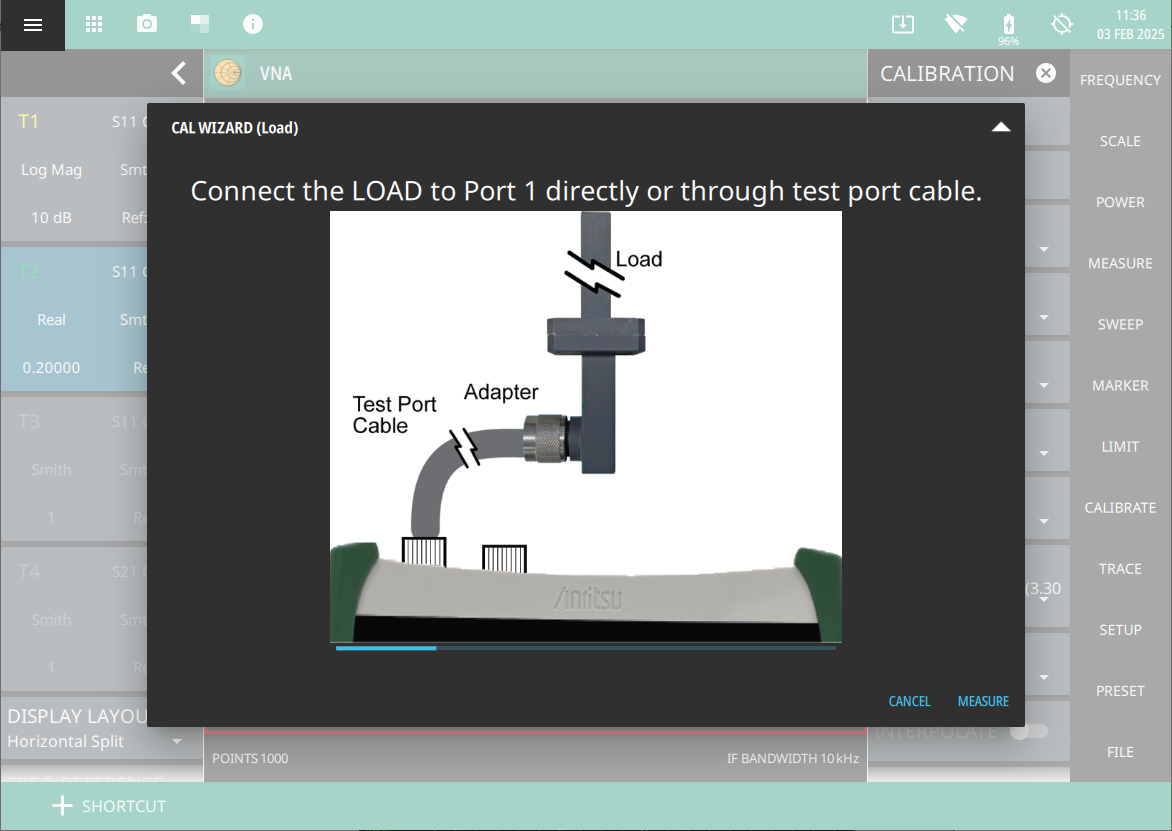1172x831 pixels.
Task: Collapse the left trace panel chevron
Action: point(178,73)
